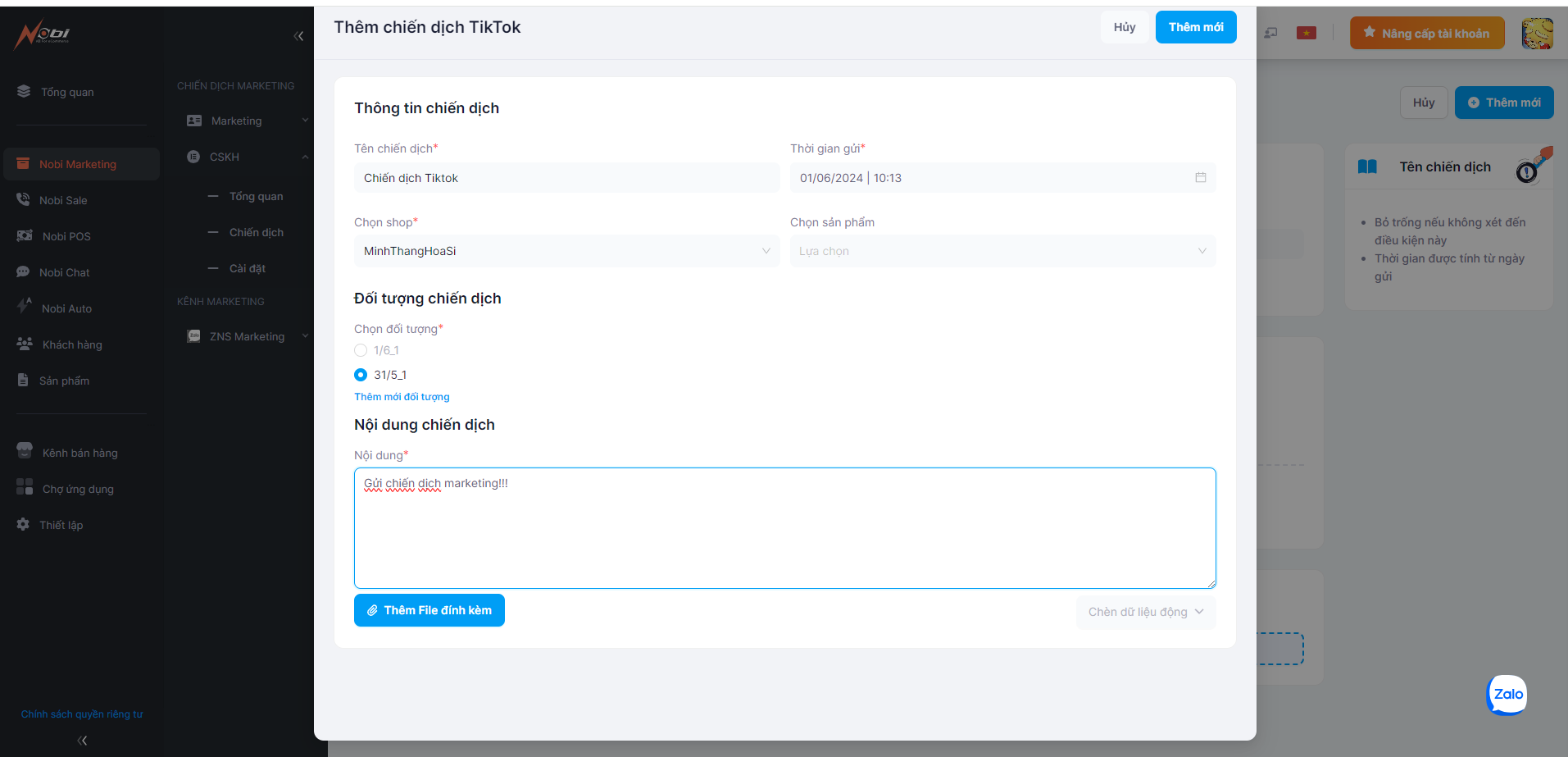
Task: Open the user avatar profile picture
Action: point(1537,34)
